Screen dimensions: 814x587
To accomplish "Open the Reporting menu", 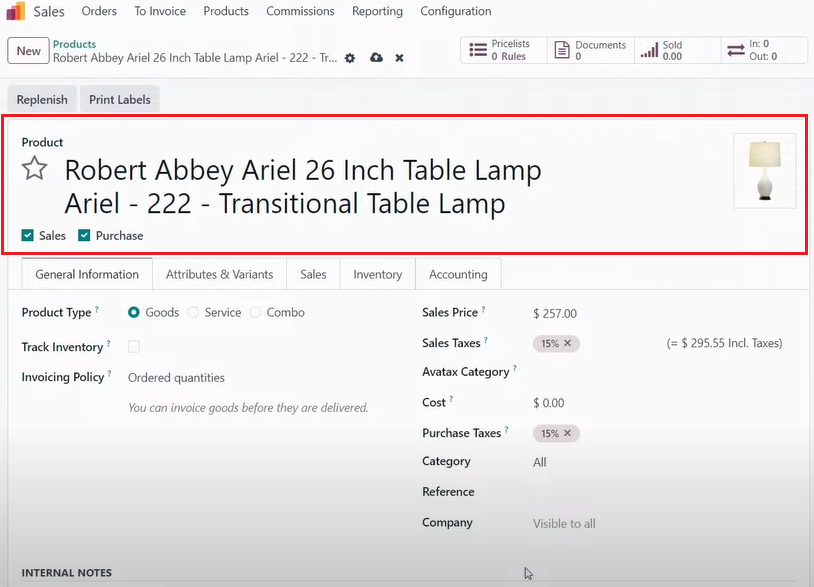I will pos(377,11).
